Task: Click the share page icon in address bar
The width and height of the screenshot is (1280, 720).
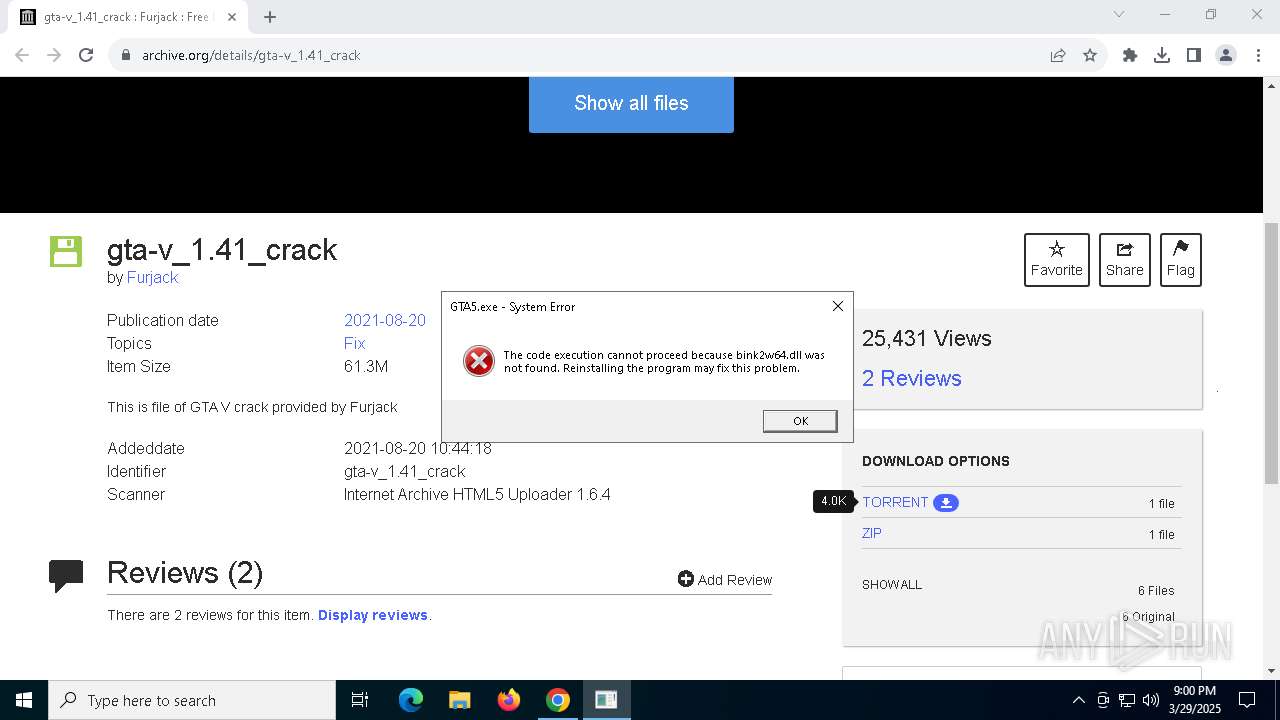Action: [x=1058, y=55]
